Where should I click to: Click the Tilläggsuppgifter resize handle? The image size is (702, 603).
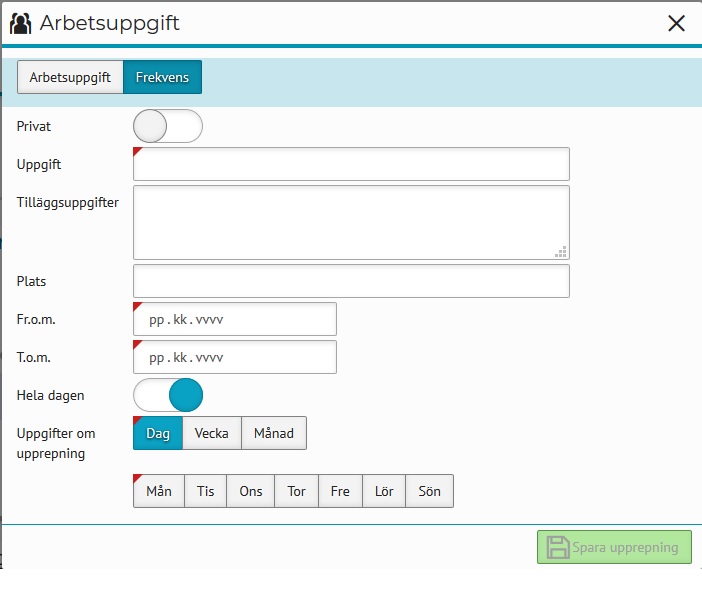[561, 252]
